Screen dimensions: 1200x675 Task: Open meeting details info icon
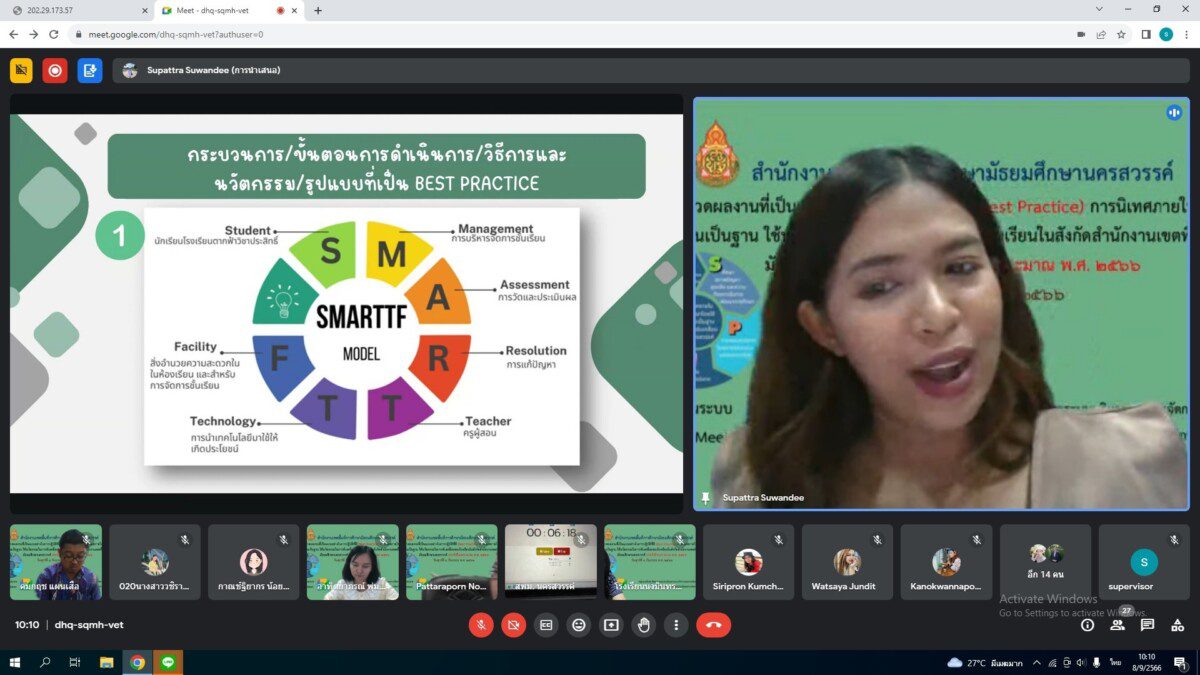click(x=1088, y=625)
